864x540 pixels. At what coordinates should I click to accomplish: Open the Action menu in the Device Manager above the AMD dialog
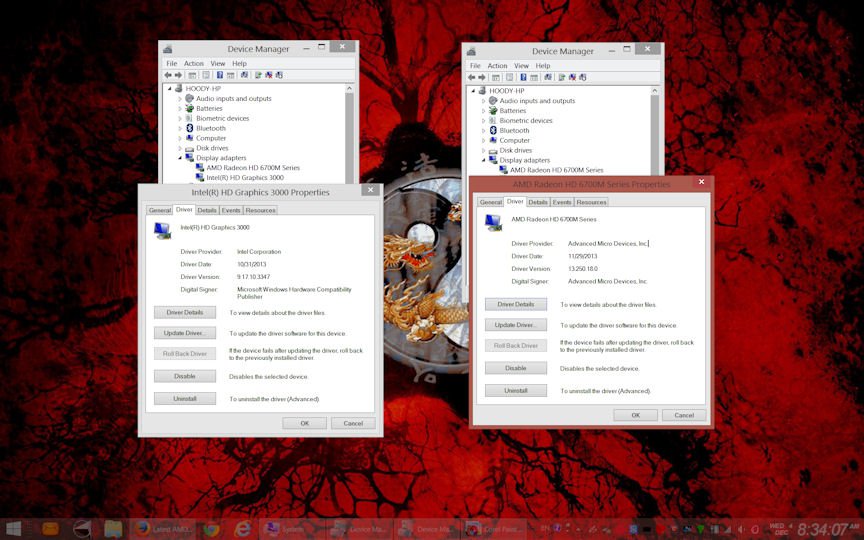click(497, 66)
